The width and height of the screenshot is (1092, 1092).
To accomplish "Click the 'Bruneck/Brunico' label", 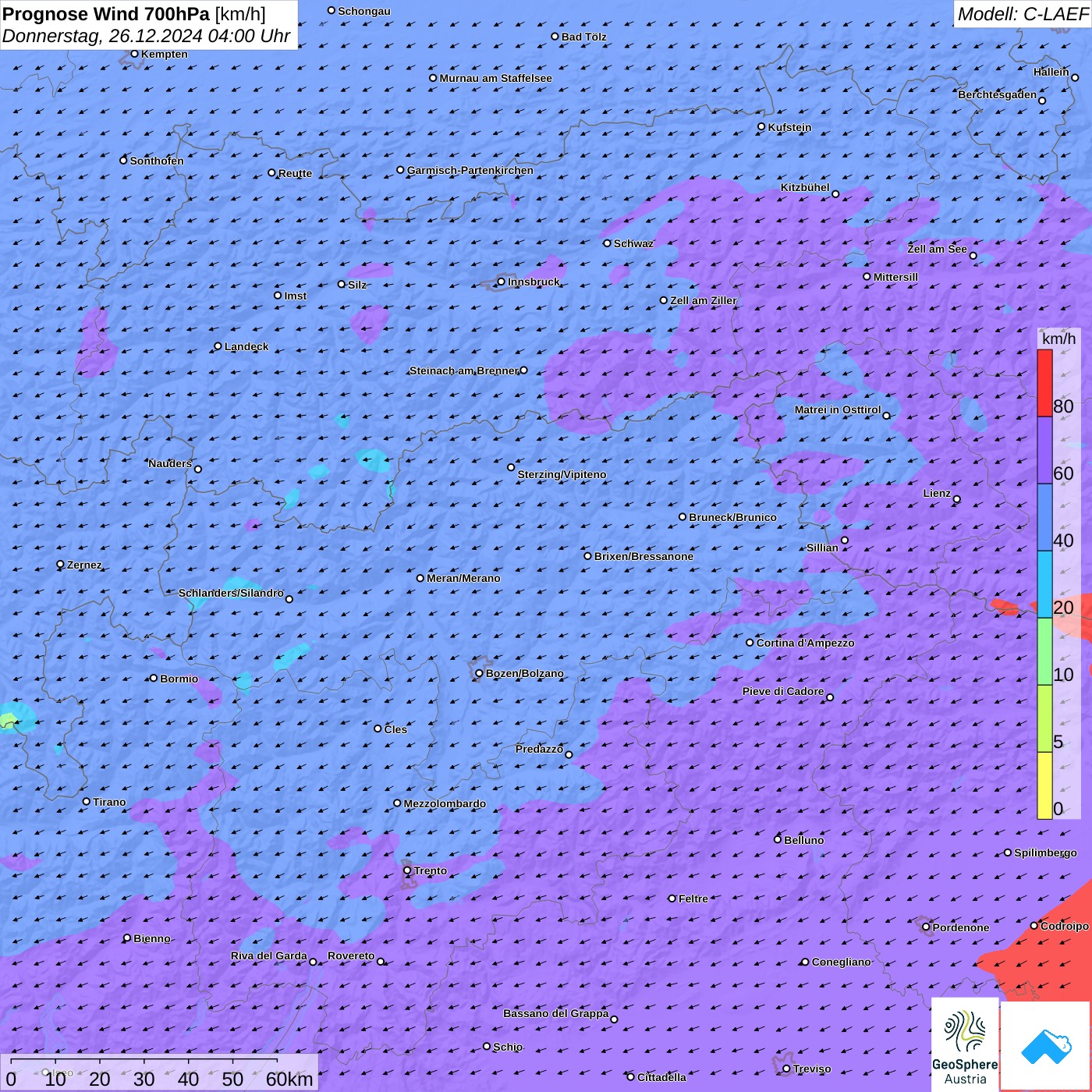I will point(732,517).
